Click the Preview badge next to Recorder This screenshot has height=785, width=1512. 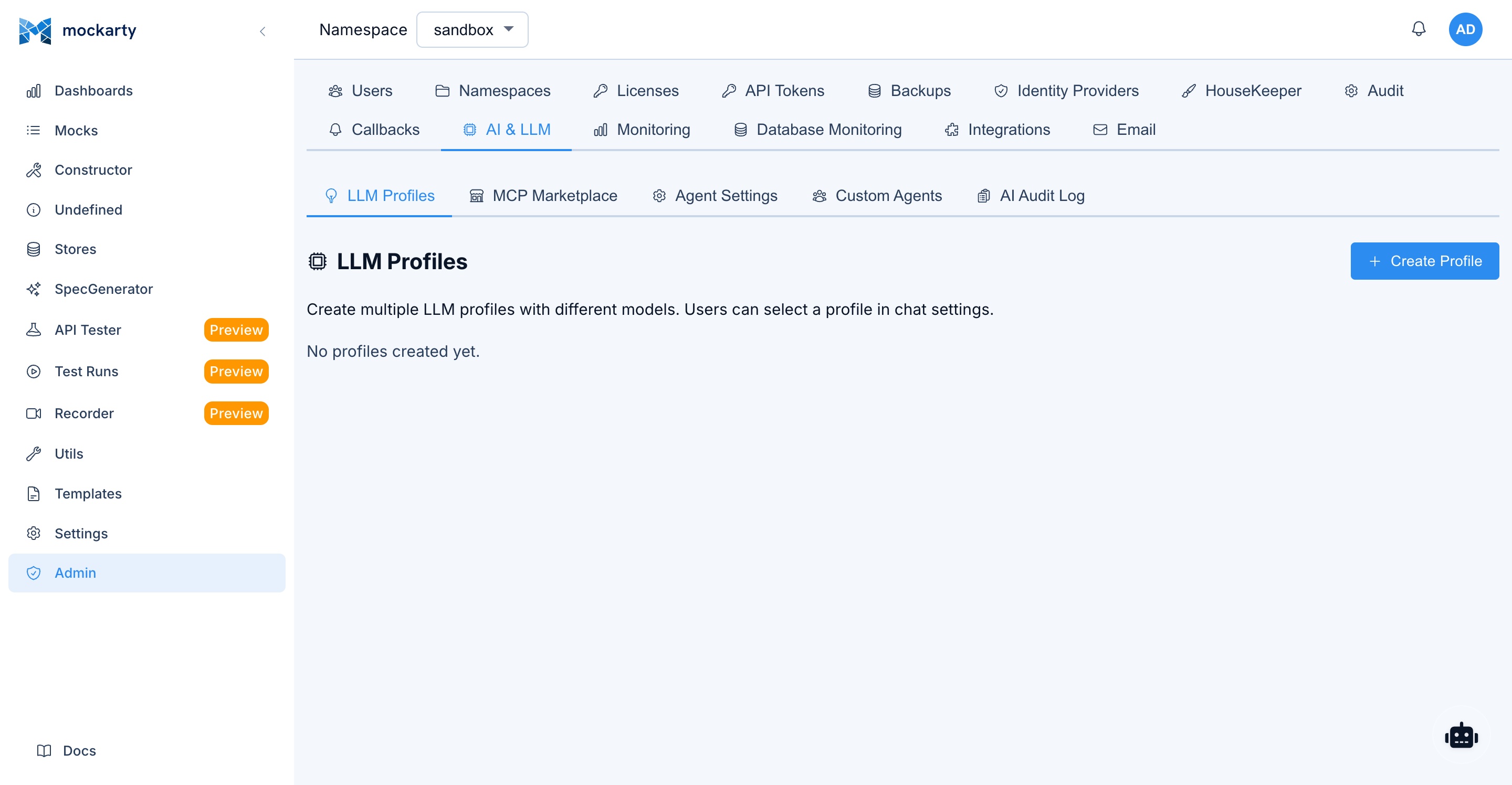[x=236, y=413]
